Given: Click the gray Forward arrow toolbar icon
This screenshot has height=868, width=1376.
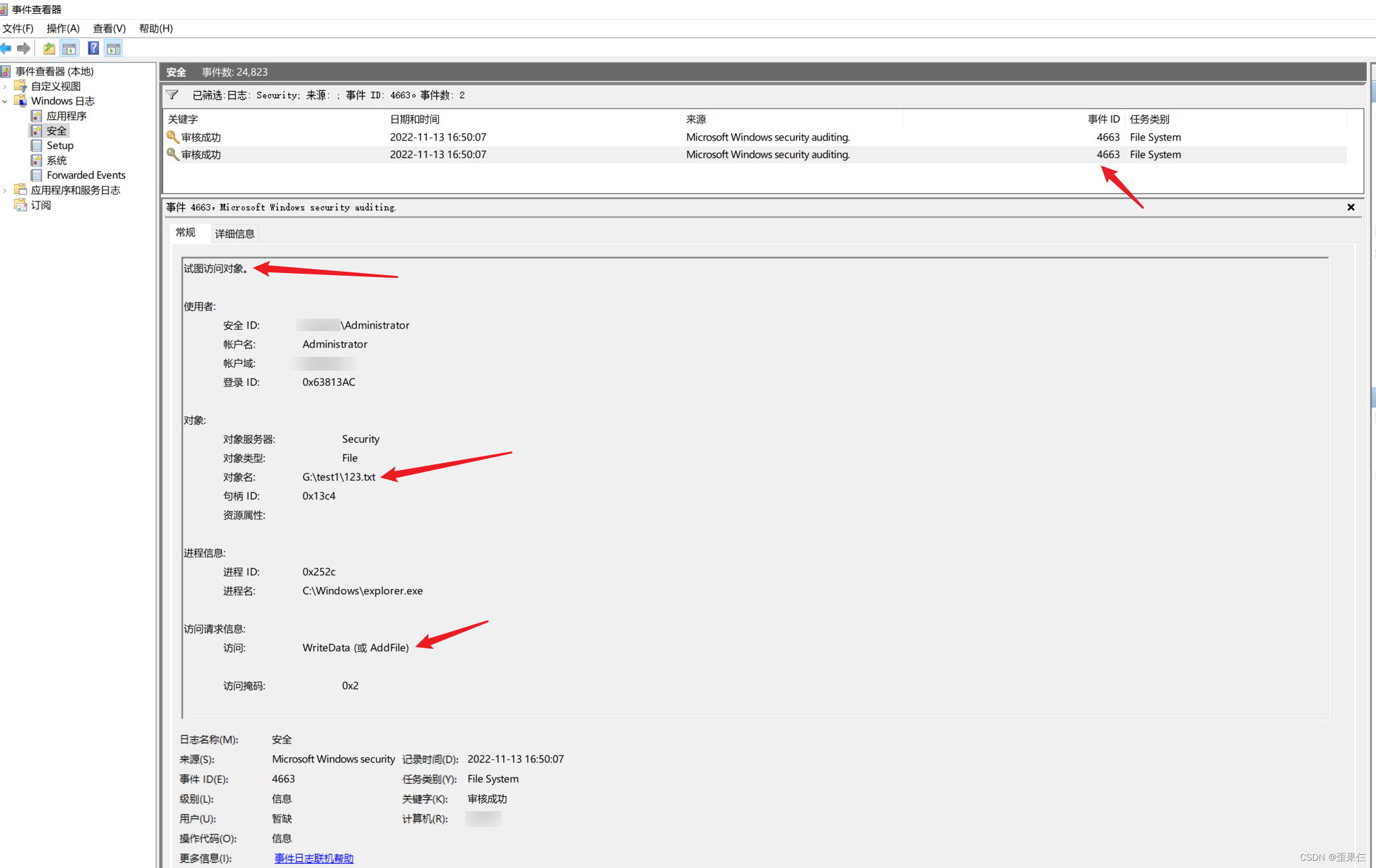Looking at the screenshot, I should (x=24, y=48).
